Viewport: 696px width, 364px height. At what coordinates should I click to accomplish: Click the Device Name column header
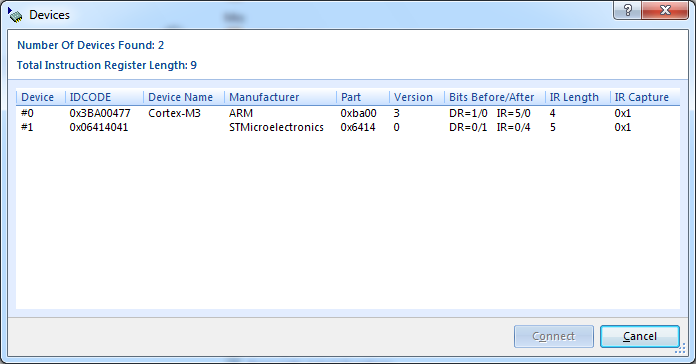pyautogui.click(x=184, y=97)
